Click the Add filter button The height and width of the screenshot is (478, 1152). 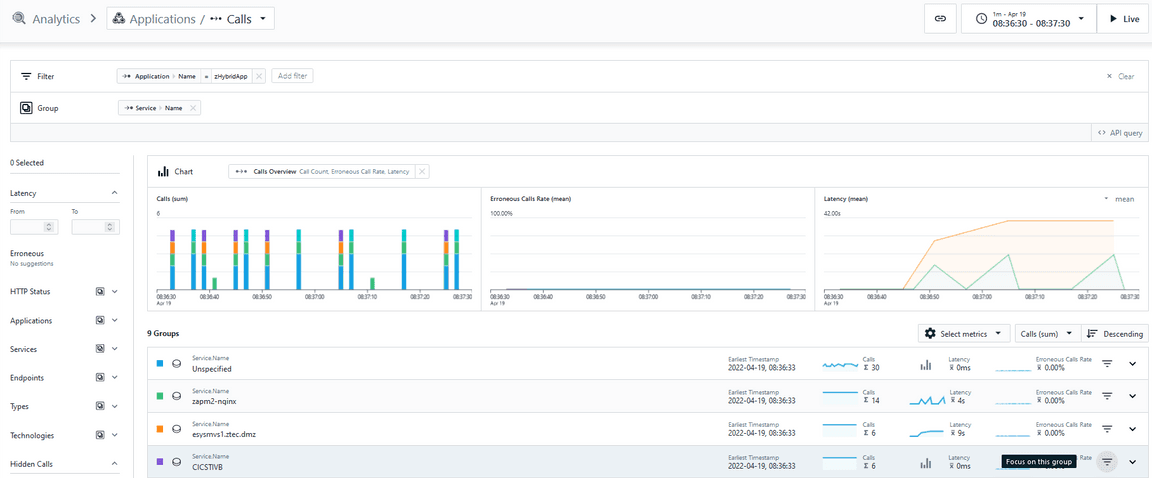point(292,76)
